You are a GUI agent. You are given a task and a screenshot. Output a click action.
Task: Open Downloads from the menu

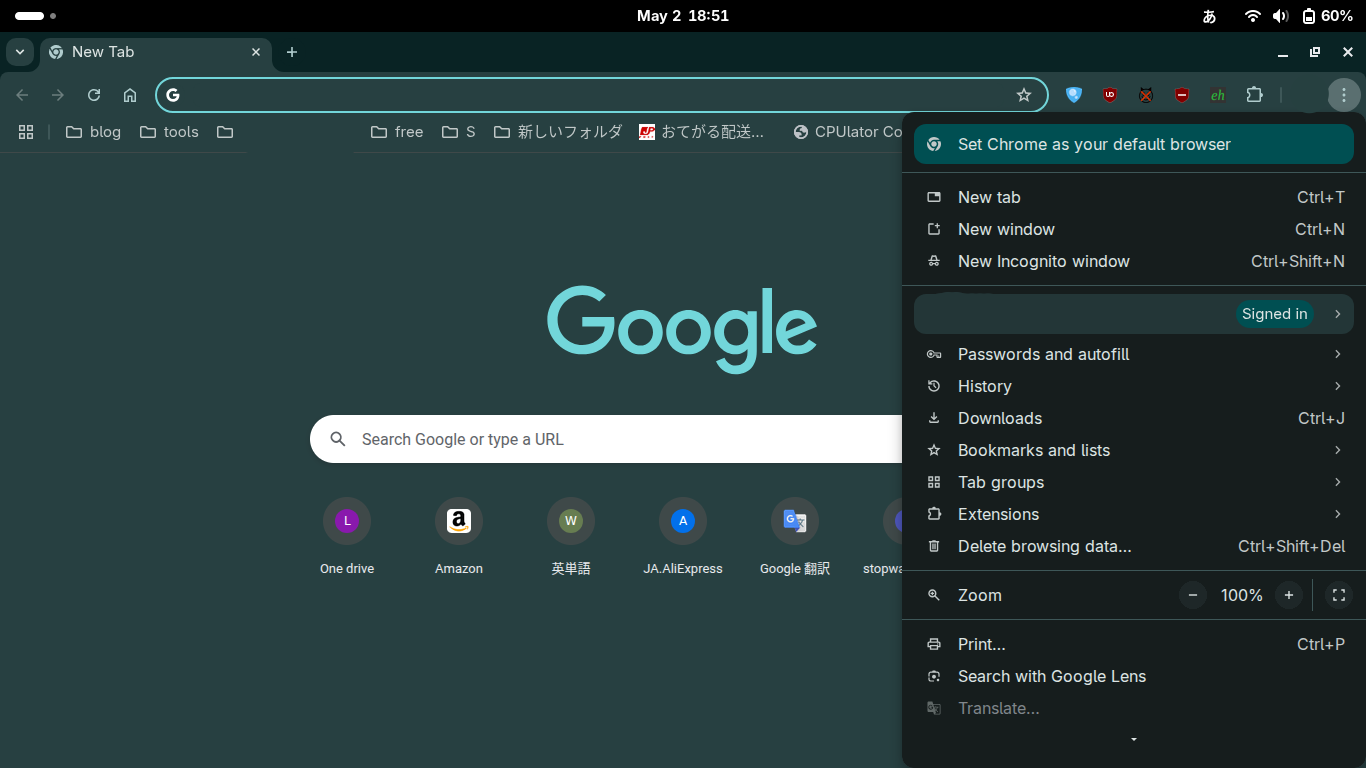tap(1134, 418)
